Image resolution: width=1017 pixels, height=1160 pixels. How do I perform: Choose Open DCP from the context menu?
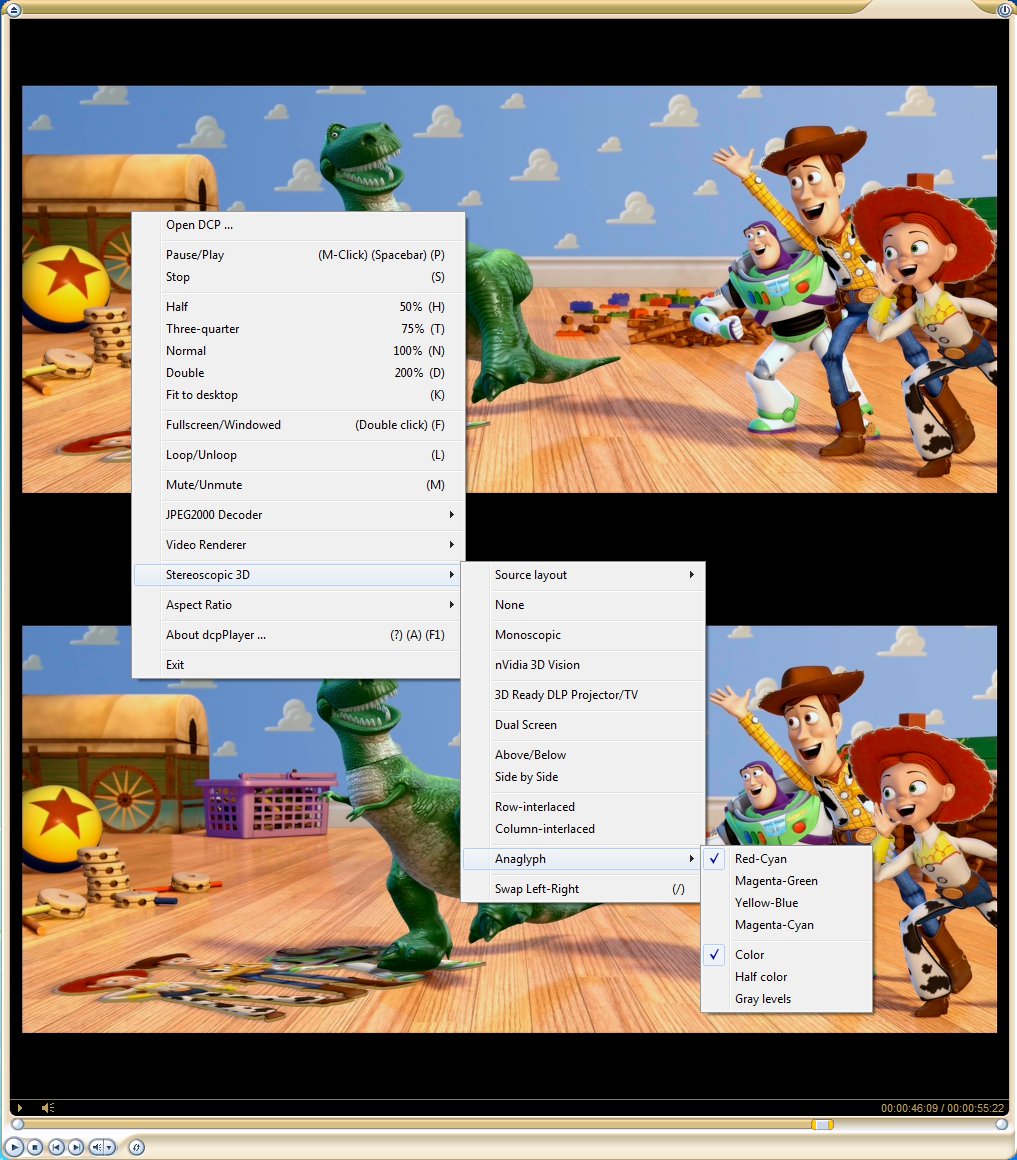pos(199,225)
